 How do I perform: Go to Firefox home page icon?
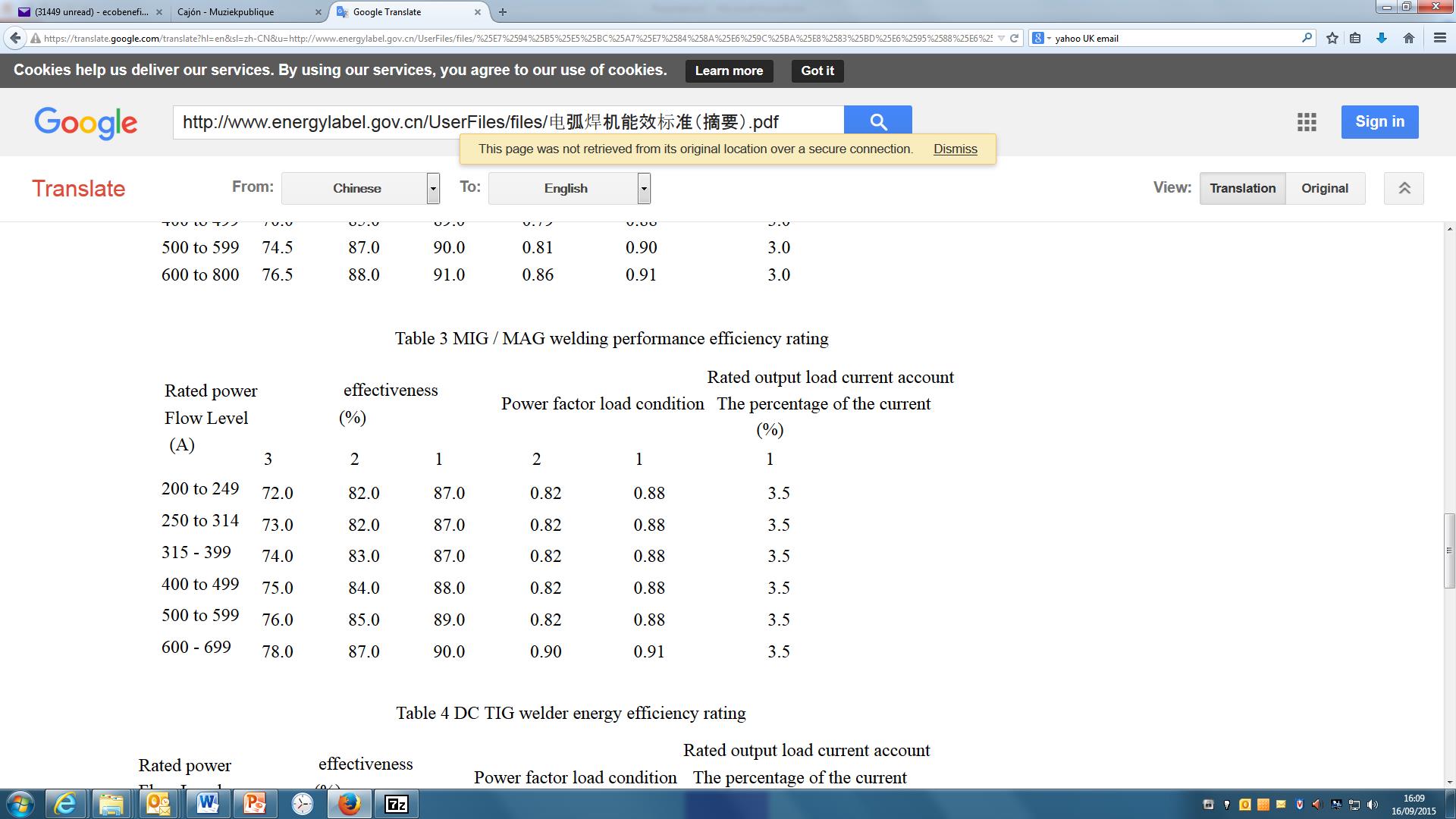coord(1408,38)
